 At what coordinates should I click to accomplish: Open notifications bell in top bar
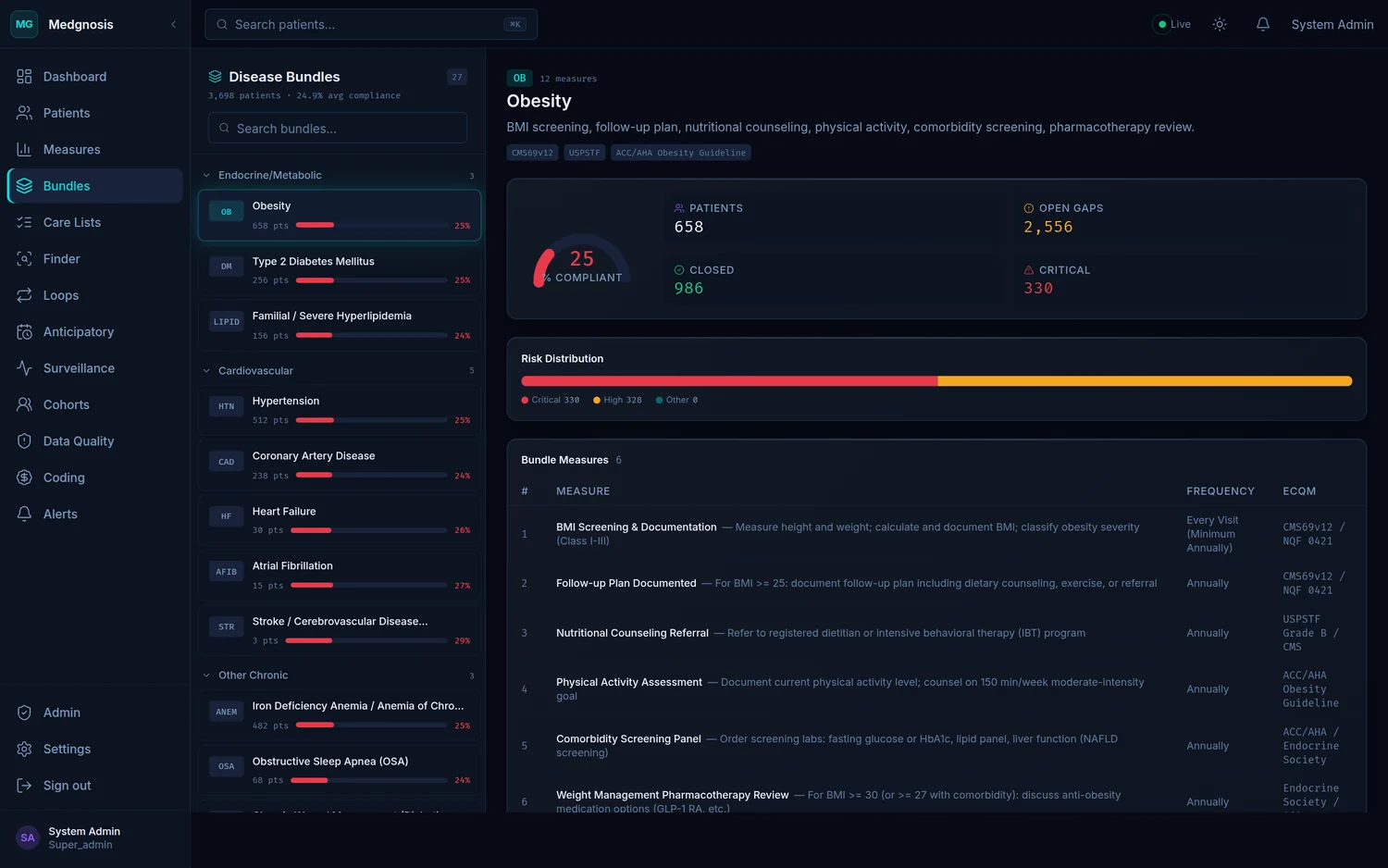tap(1262, 24)
